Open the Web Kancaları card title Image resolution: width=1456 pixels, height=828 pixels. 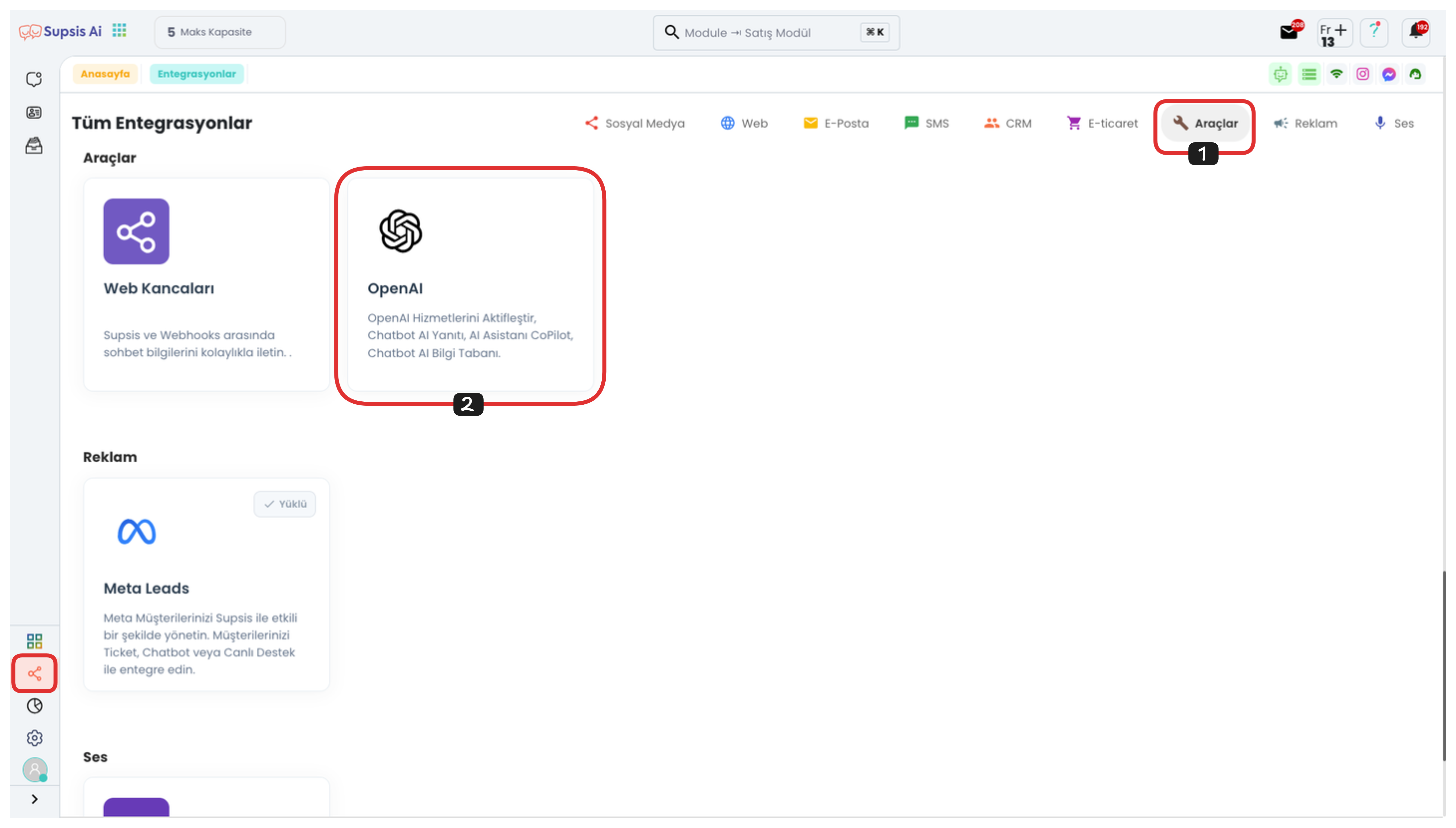coord(159,288)
